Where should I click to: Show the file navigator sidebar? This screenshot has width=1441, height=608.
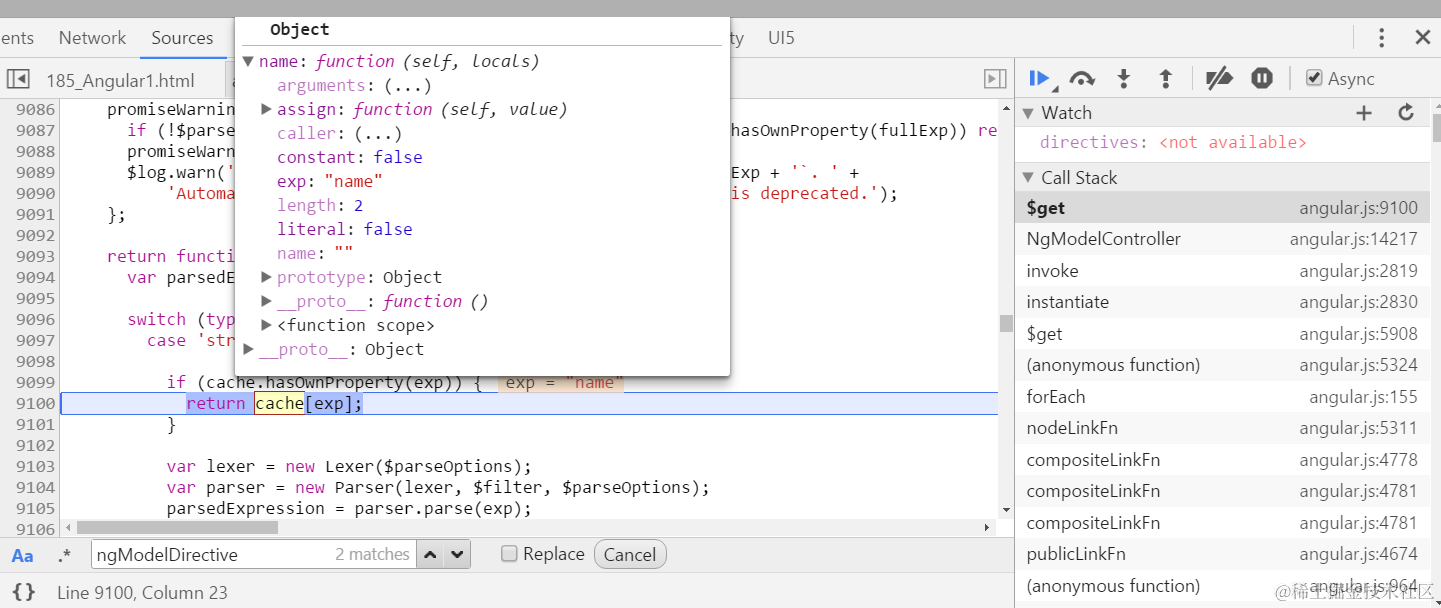pyautogui.click(x=18, y=79)
